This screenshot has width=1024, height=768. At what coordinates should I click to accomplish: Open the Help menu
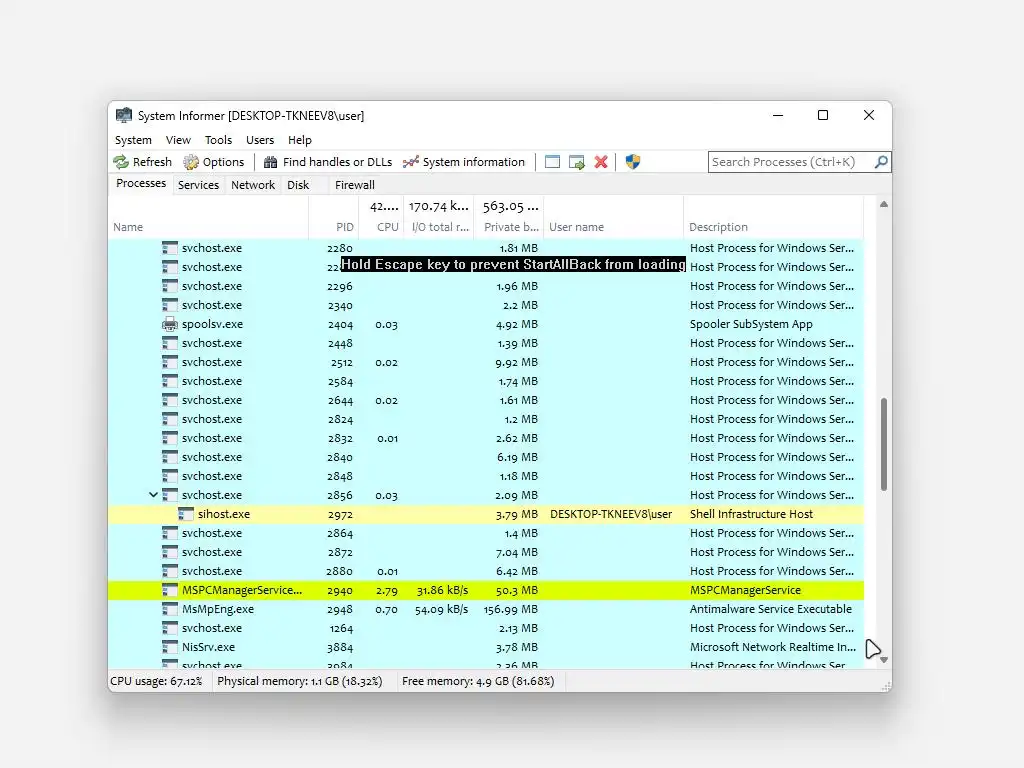tap(300, 140)
